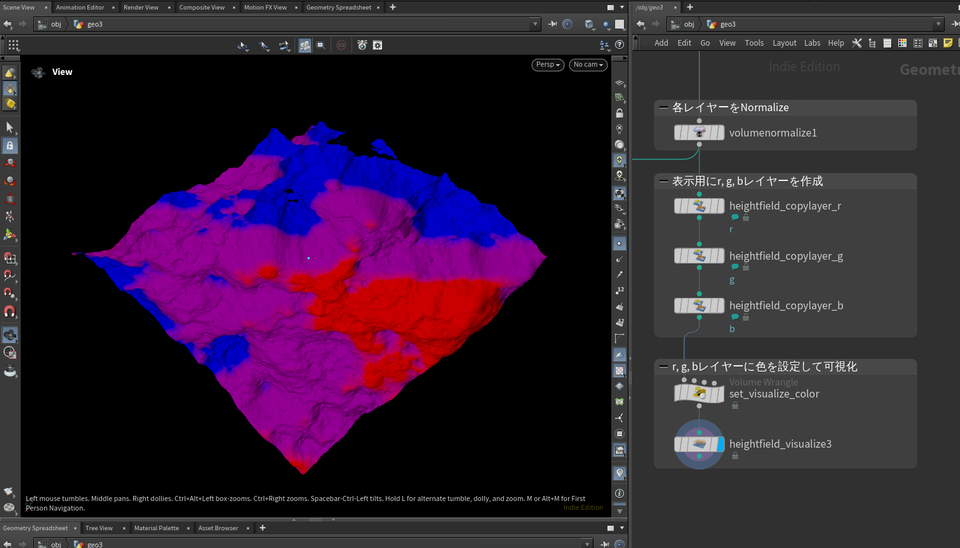Click the heightfield_visualize3 node icon
This screenshot has width=960, height=548.
point(699,444)
